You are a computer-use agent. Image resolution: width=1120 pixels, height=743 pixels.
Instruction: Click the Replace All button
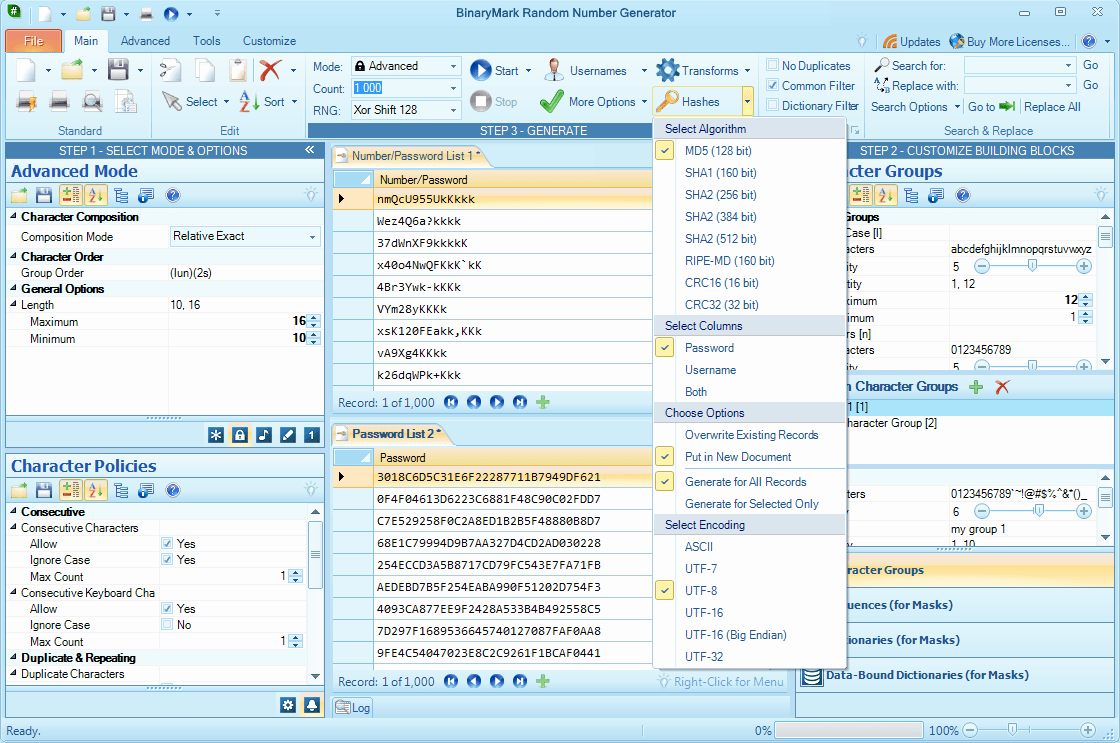tap(1051, 106)
